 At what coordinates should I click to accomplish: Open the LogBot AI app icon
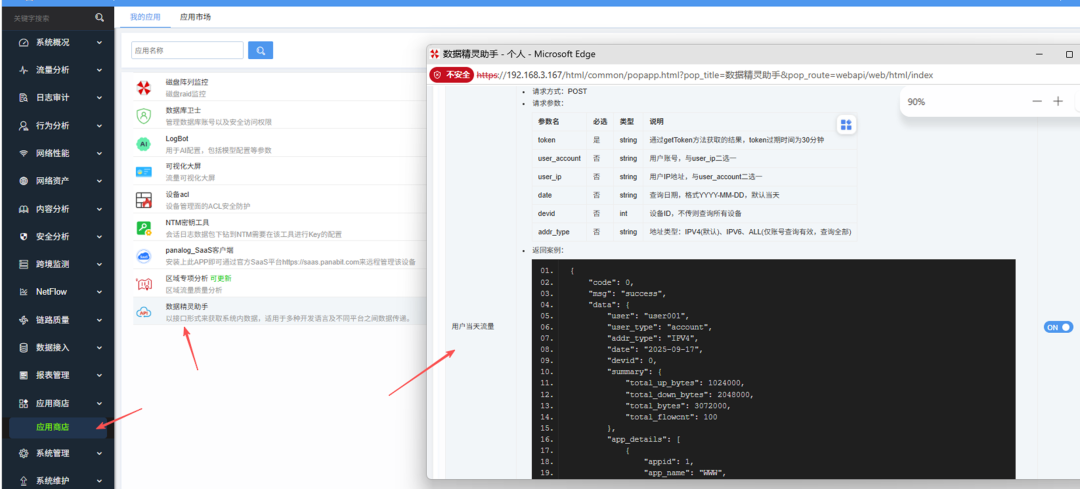[143, 144]
